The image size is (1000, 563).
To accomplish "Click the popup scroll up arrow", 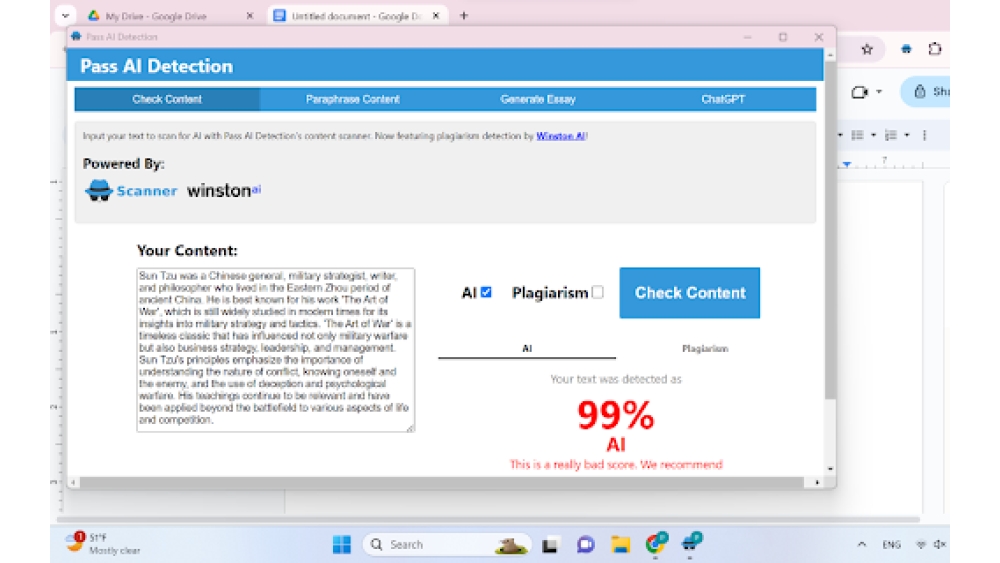I will [x=830, y=55].
